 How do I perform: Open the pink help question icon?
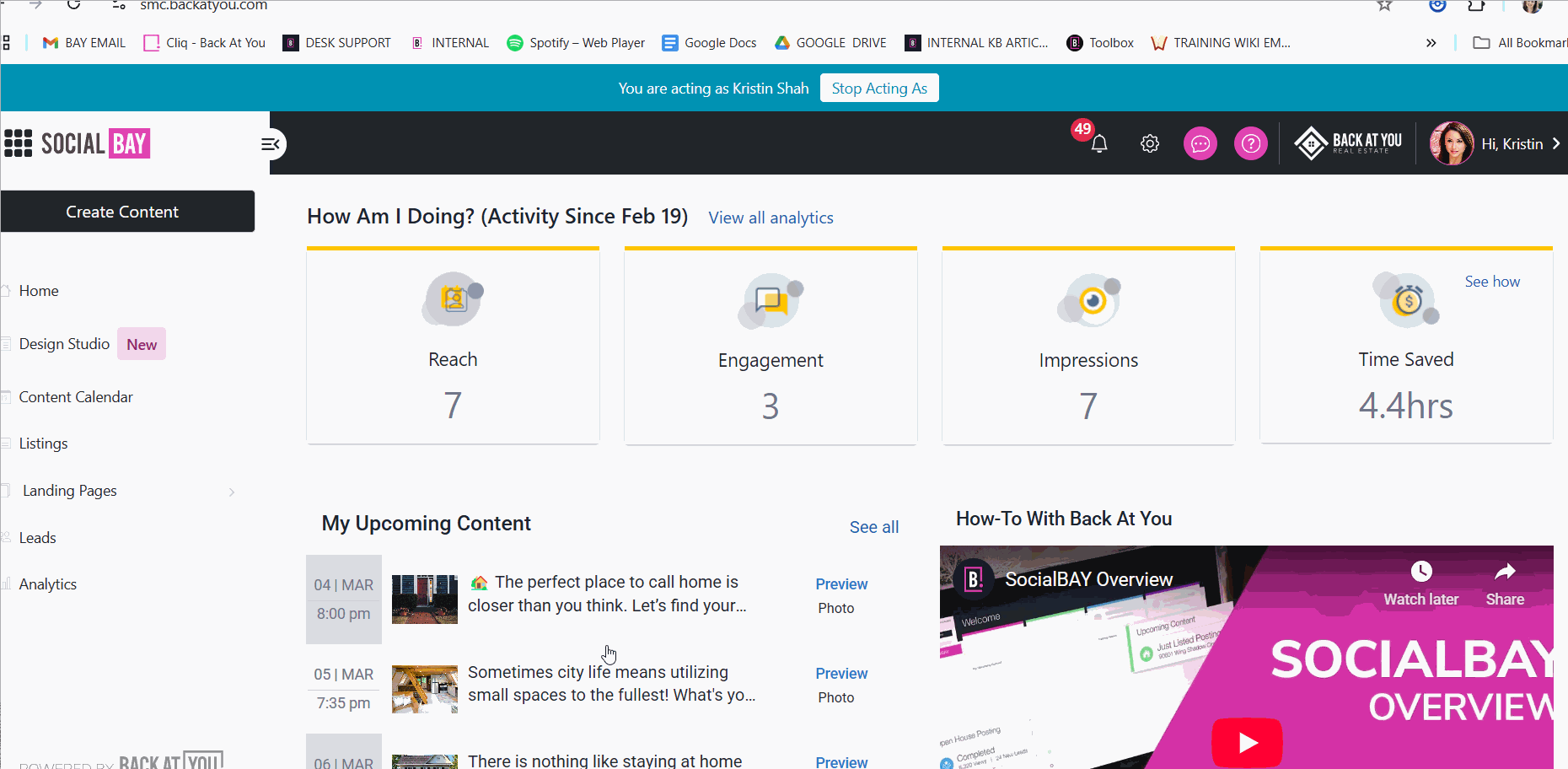point(1251,143)
